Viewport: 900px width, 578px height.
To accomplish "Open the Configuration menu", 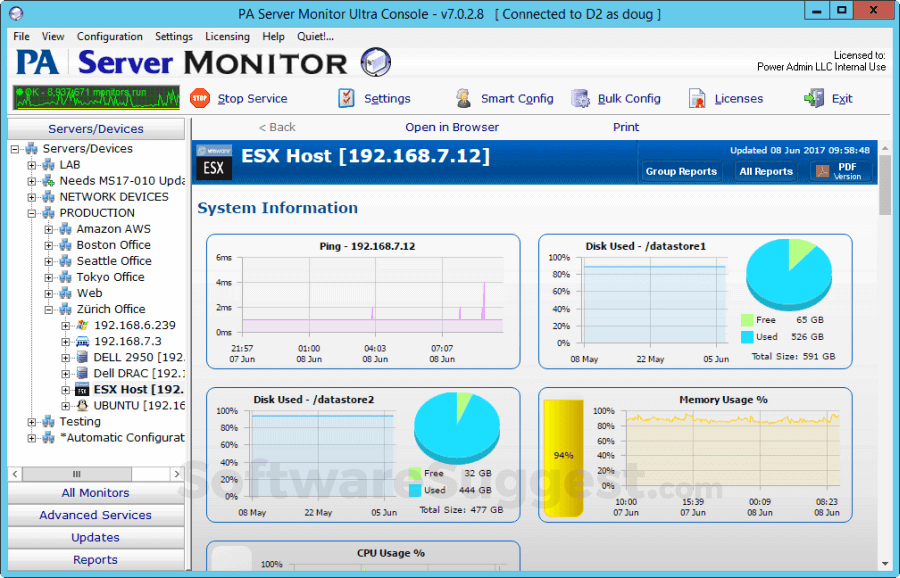I will 110,36.
